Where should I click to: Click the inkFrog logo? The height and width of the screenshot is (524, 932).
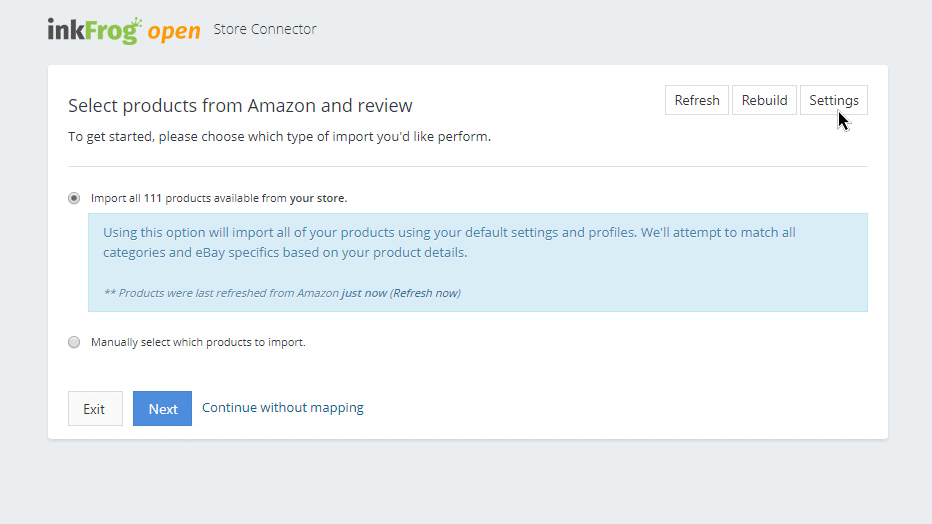pos(95,30)
